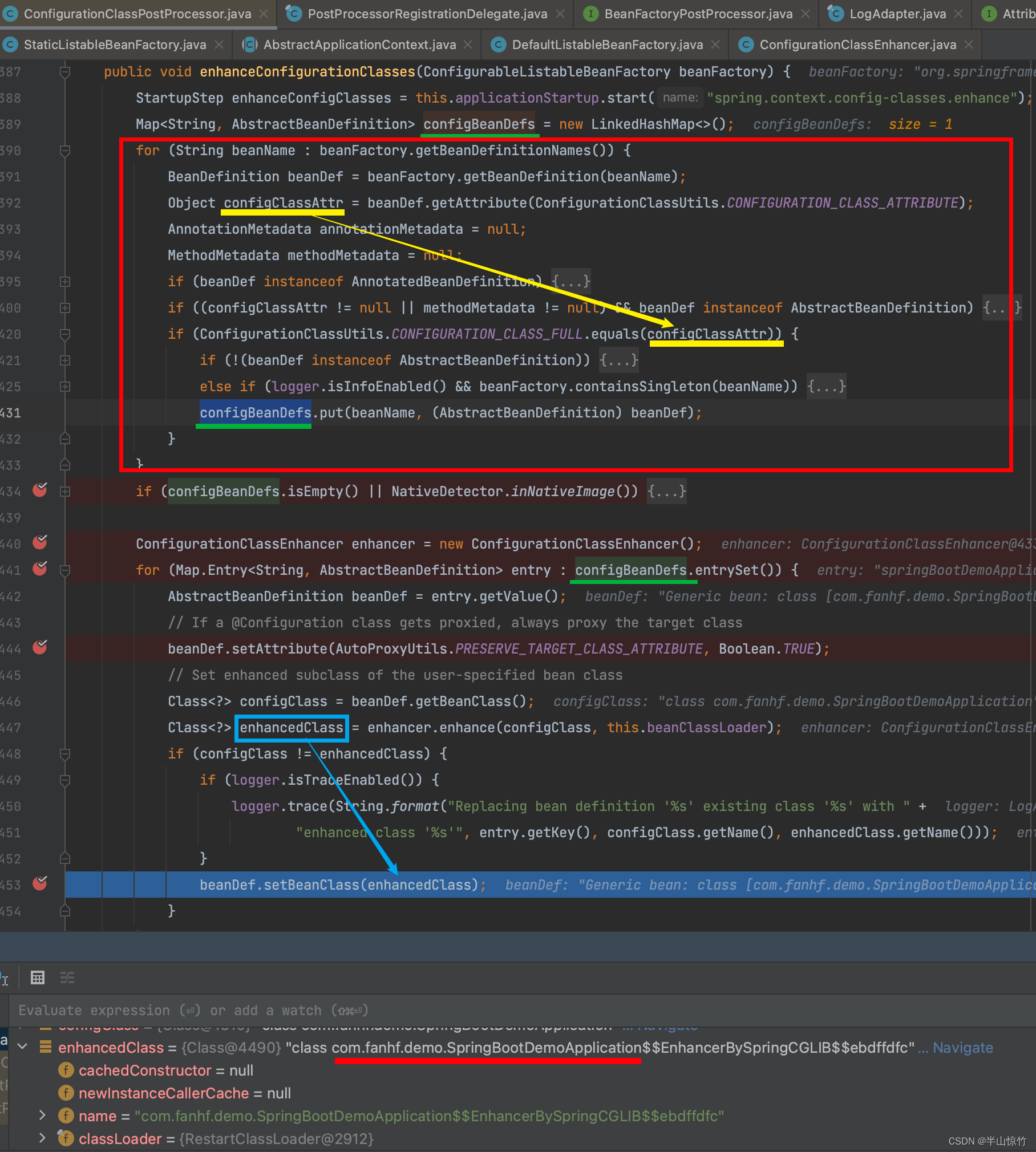Click the field icon beside classLoader
Screen dimensions: 1036x1152
pos(66,1138)
